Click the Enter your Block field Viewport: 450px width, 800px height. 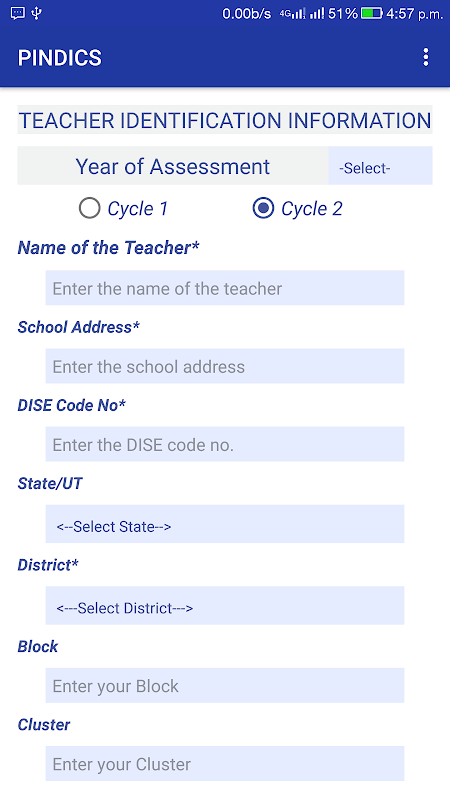(x=225, y=686)
